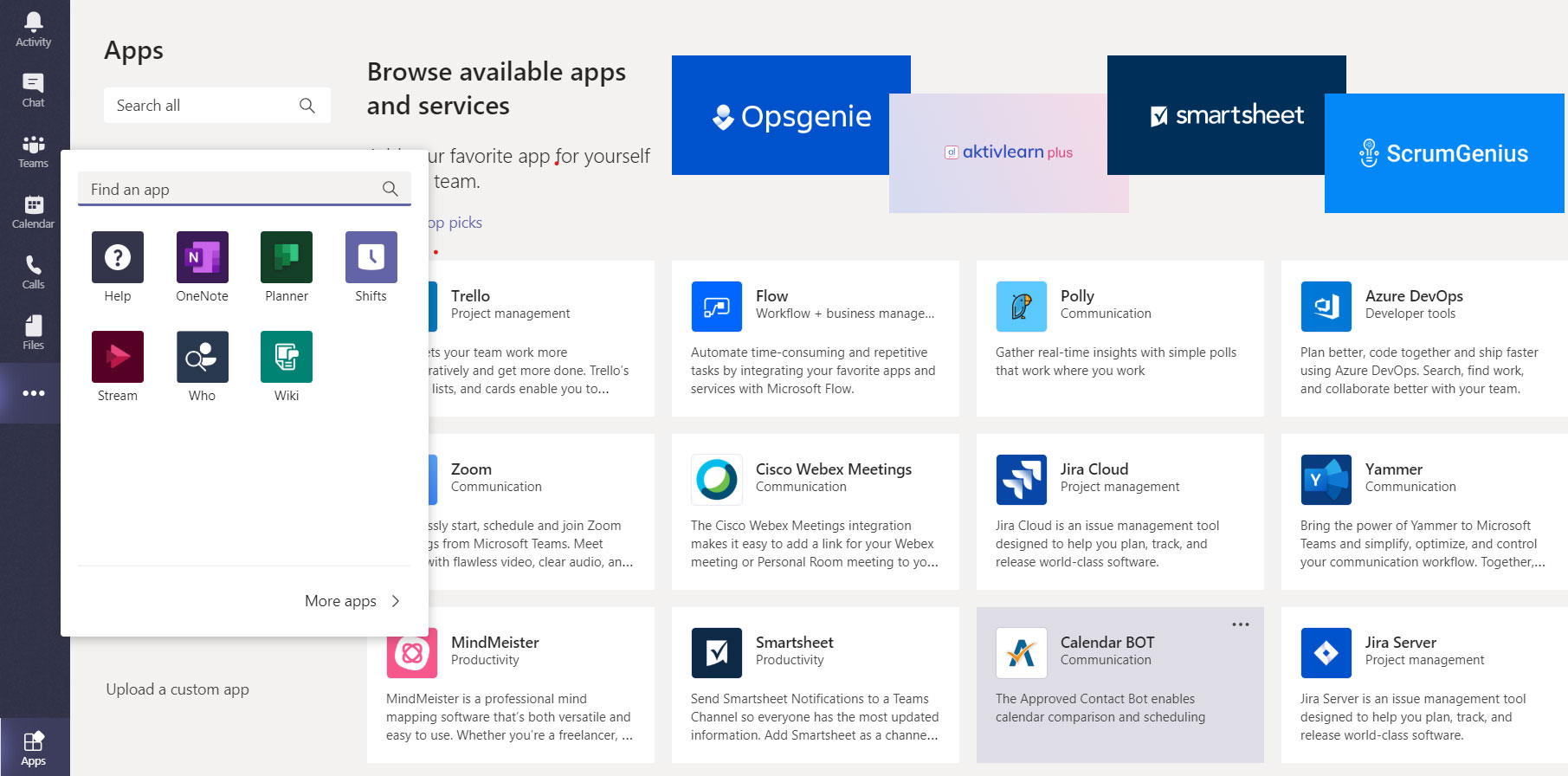Open the Planner app icon
The width and height of the screenshot is (1568, 776).
coord(287,257)
